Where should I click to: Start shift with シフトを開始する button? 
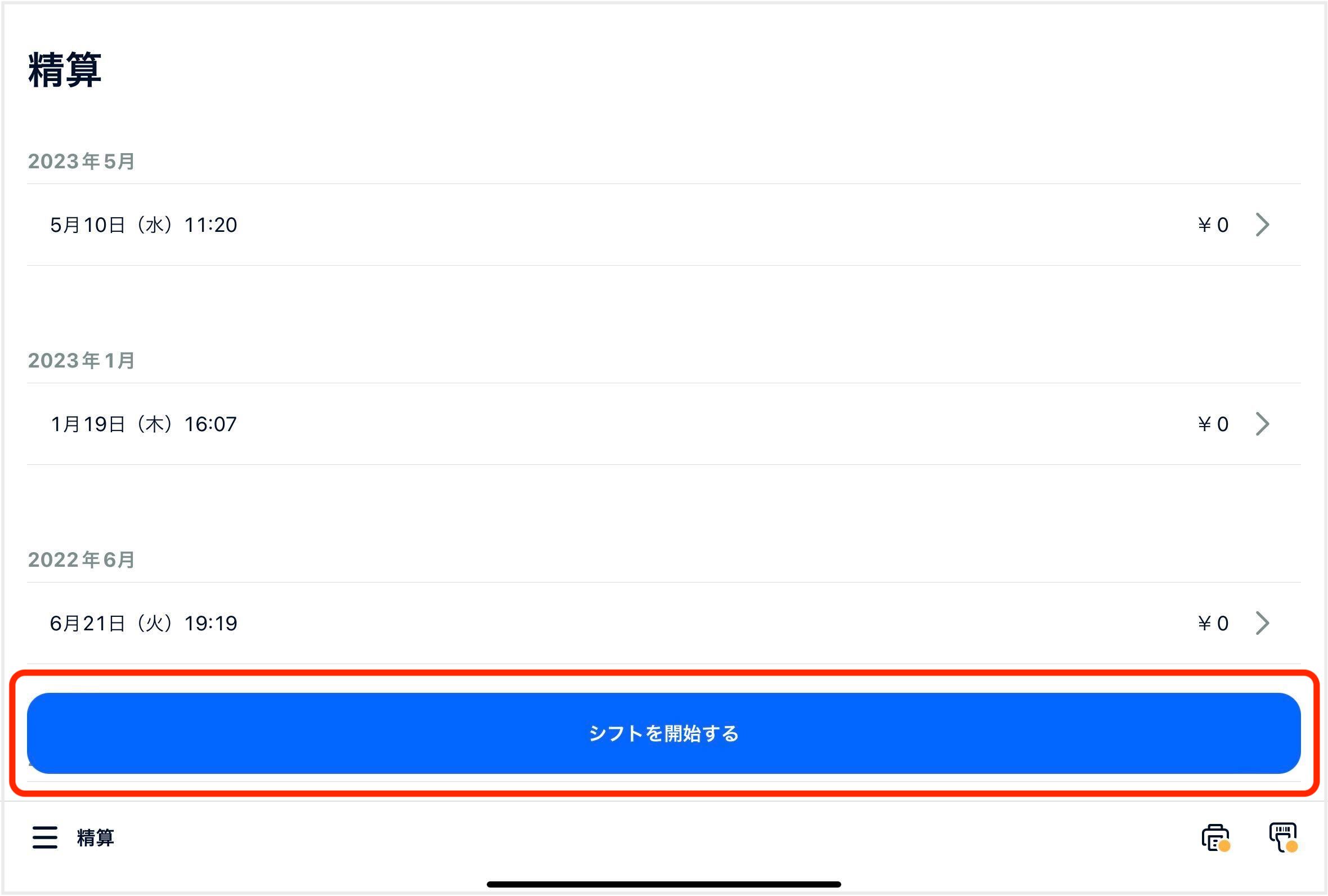pos(663,733)
